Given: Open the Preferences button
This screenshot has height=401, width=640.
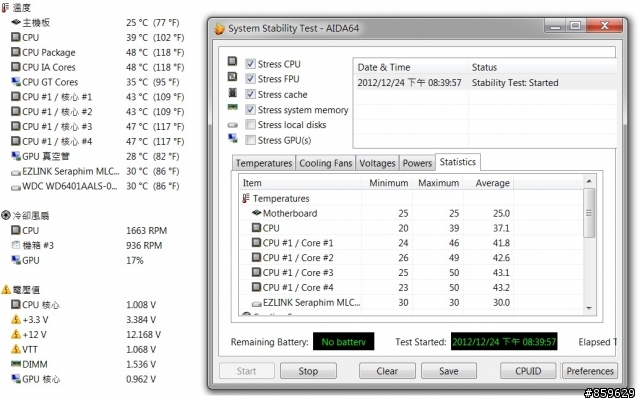Looking at the screenshot, I should (x=589, y=371).
